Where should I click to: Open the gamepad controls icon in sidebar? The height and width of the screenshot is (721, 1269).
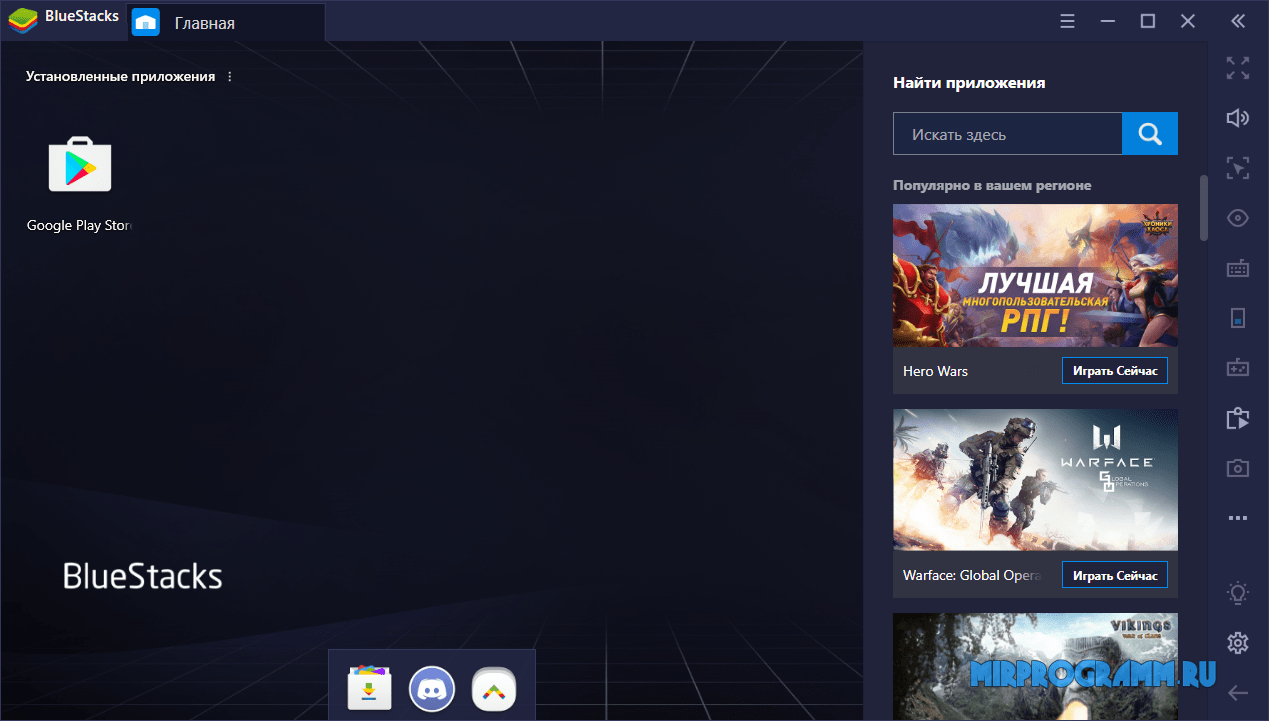[x=1238, y=368]
